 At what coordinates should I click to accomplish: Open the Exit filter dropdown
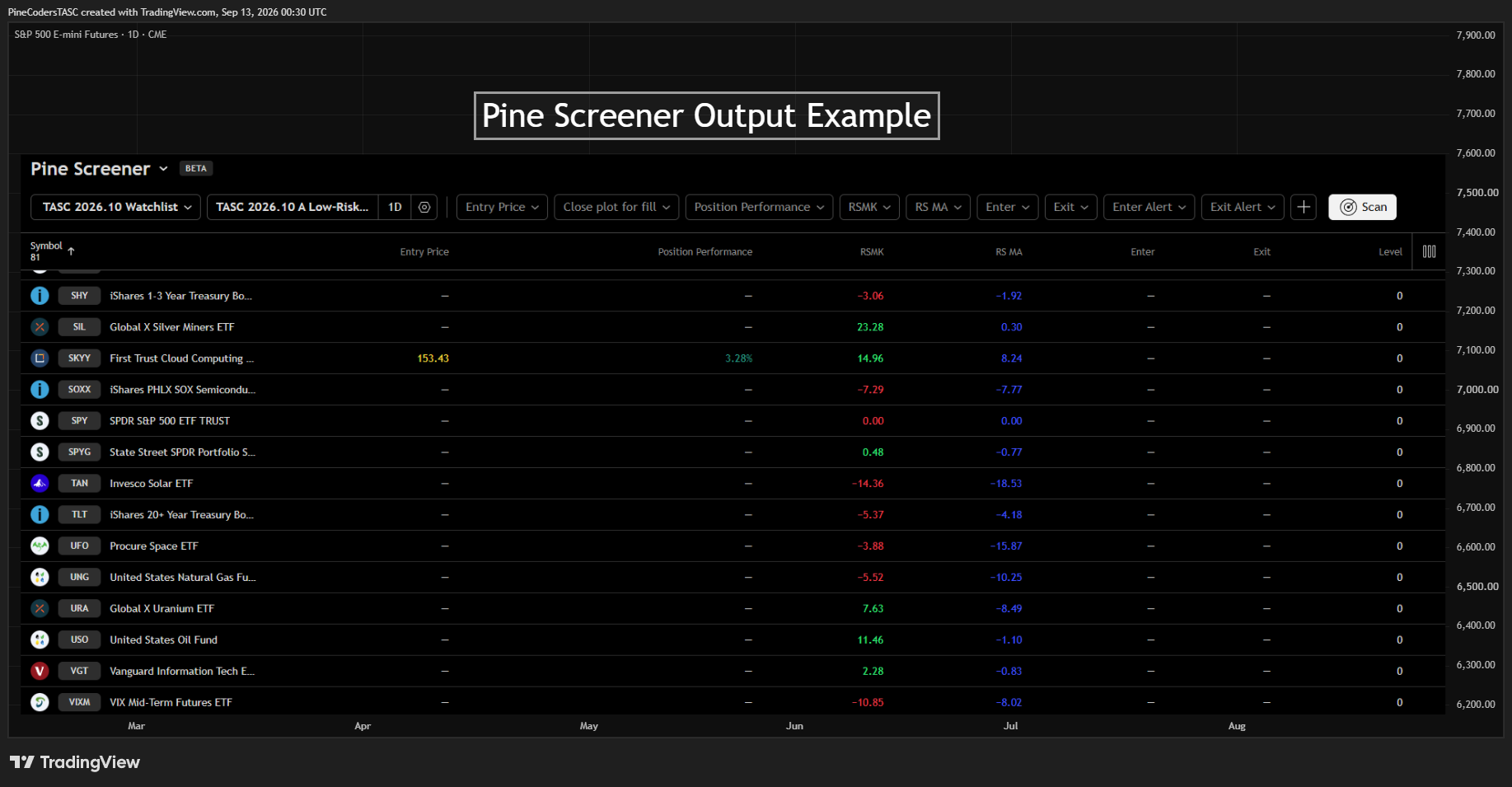tap(1070, 207)
